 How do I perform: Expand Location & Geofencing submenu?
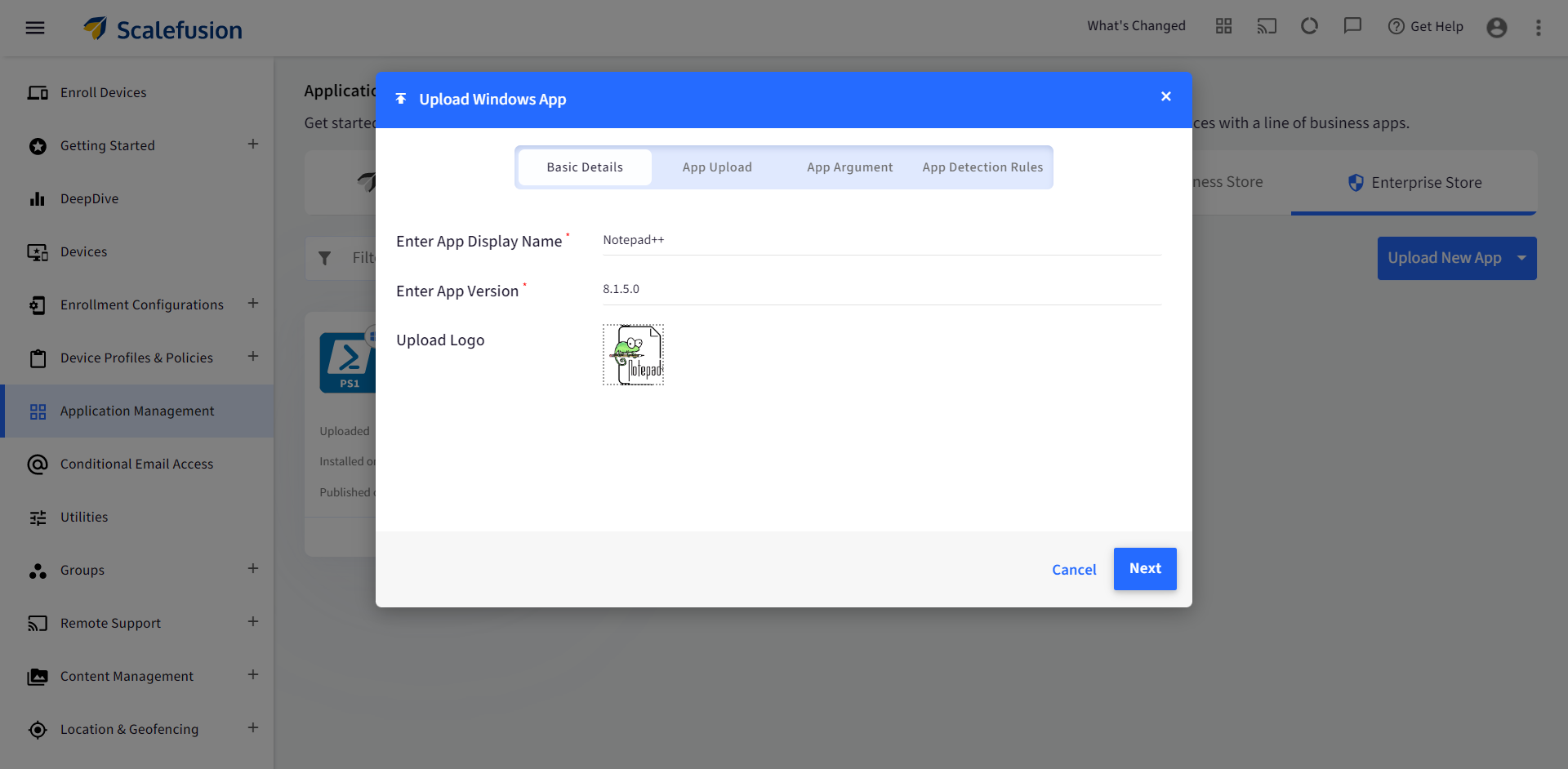pos(253,728)
